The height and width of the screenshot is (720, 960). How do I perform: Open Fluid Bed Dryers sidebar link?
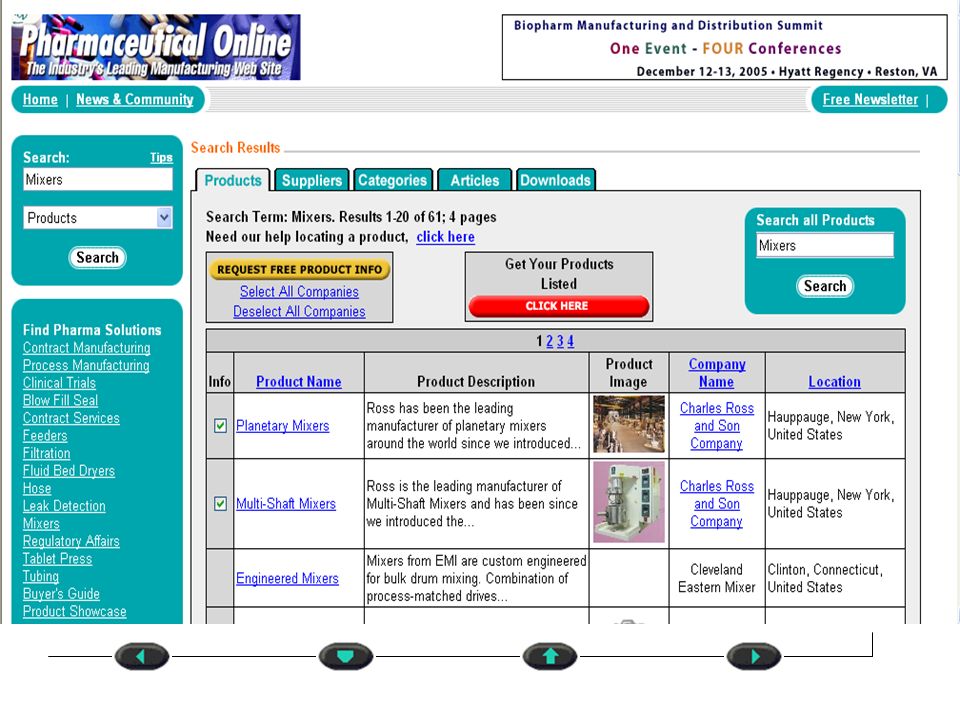pos(69,471)
